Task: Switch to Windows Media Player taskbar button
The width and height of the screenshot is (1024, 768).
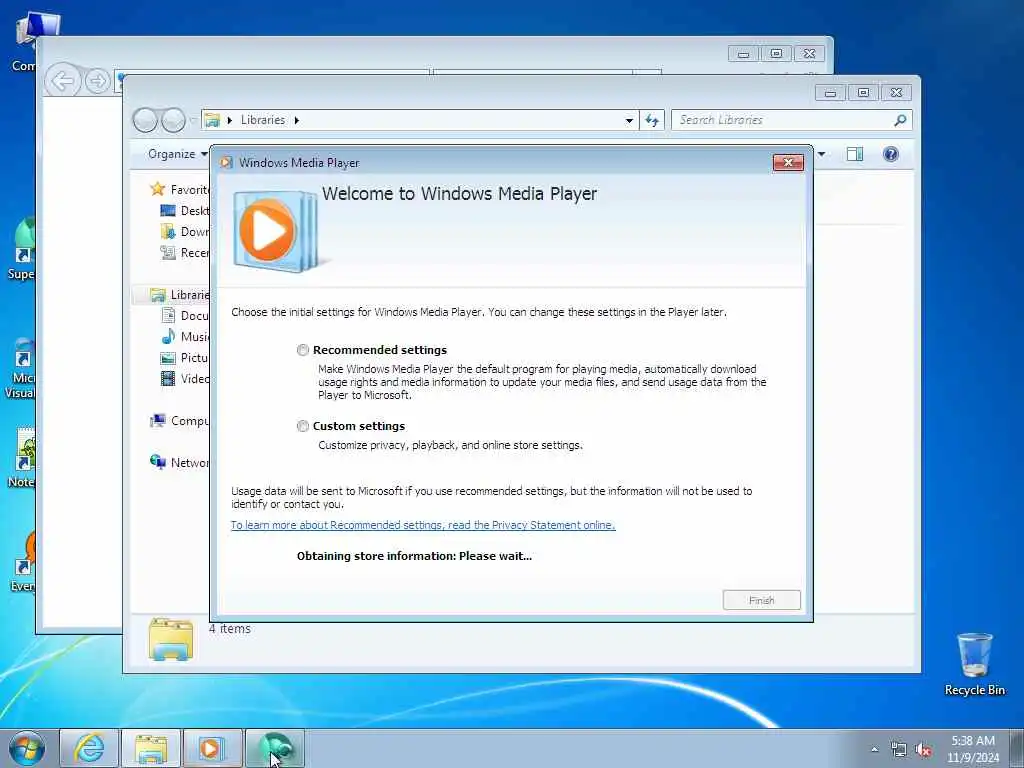Action: (x=212, y=748)
